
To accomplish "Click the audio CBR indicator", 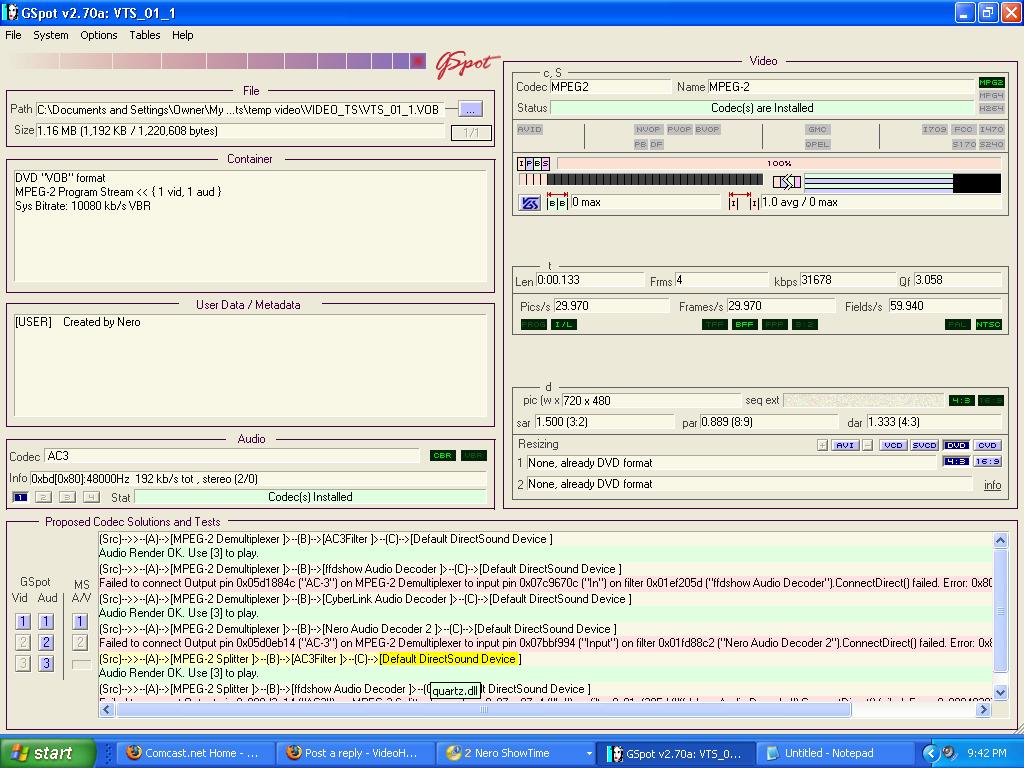I will point(443,455).
